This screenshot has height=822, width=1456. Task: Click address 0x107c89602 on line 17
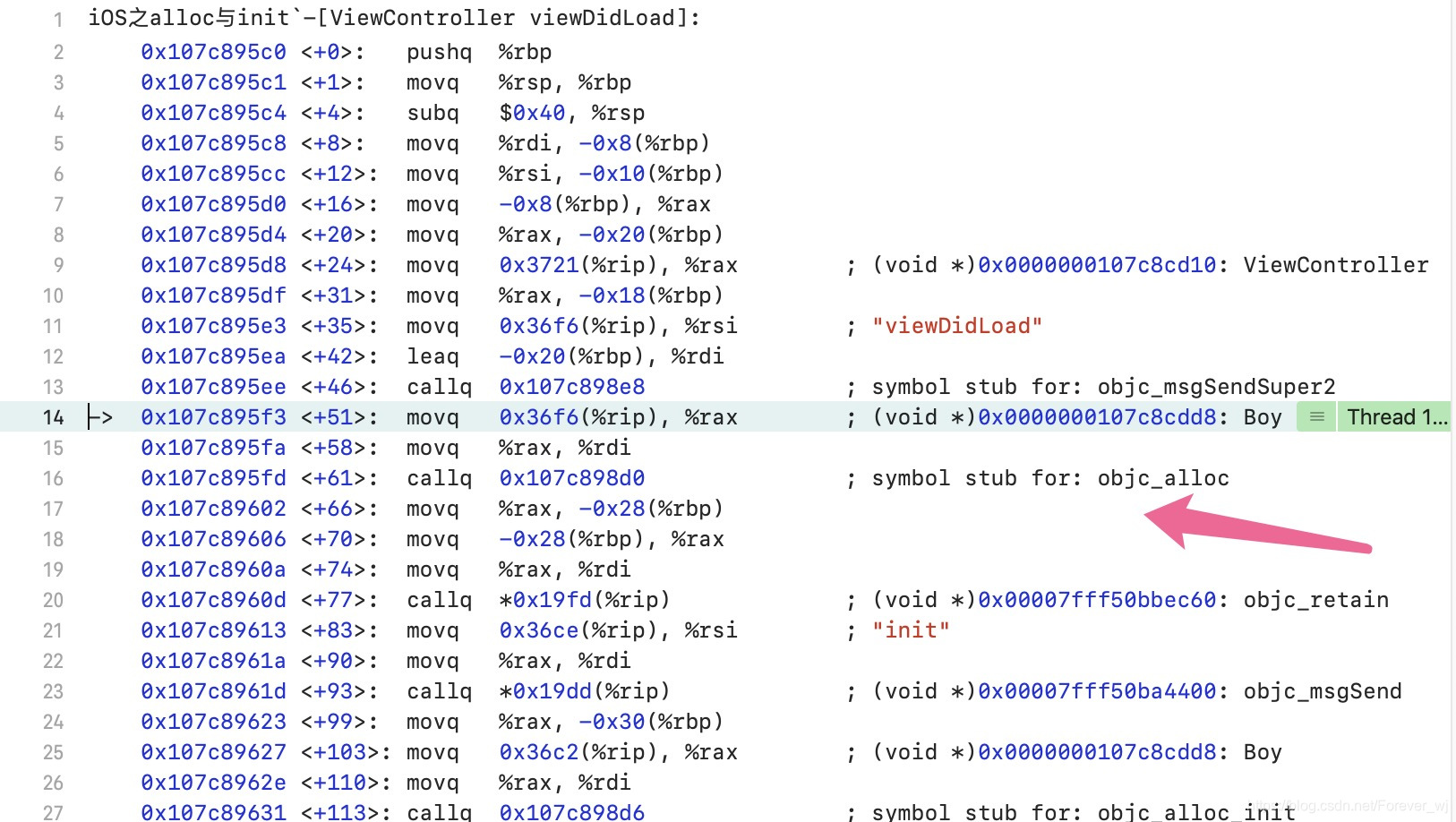[x=213, y=509]
